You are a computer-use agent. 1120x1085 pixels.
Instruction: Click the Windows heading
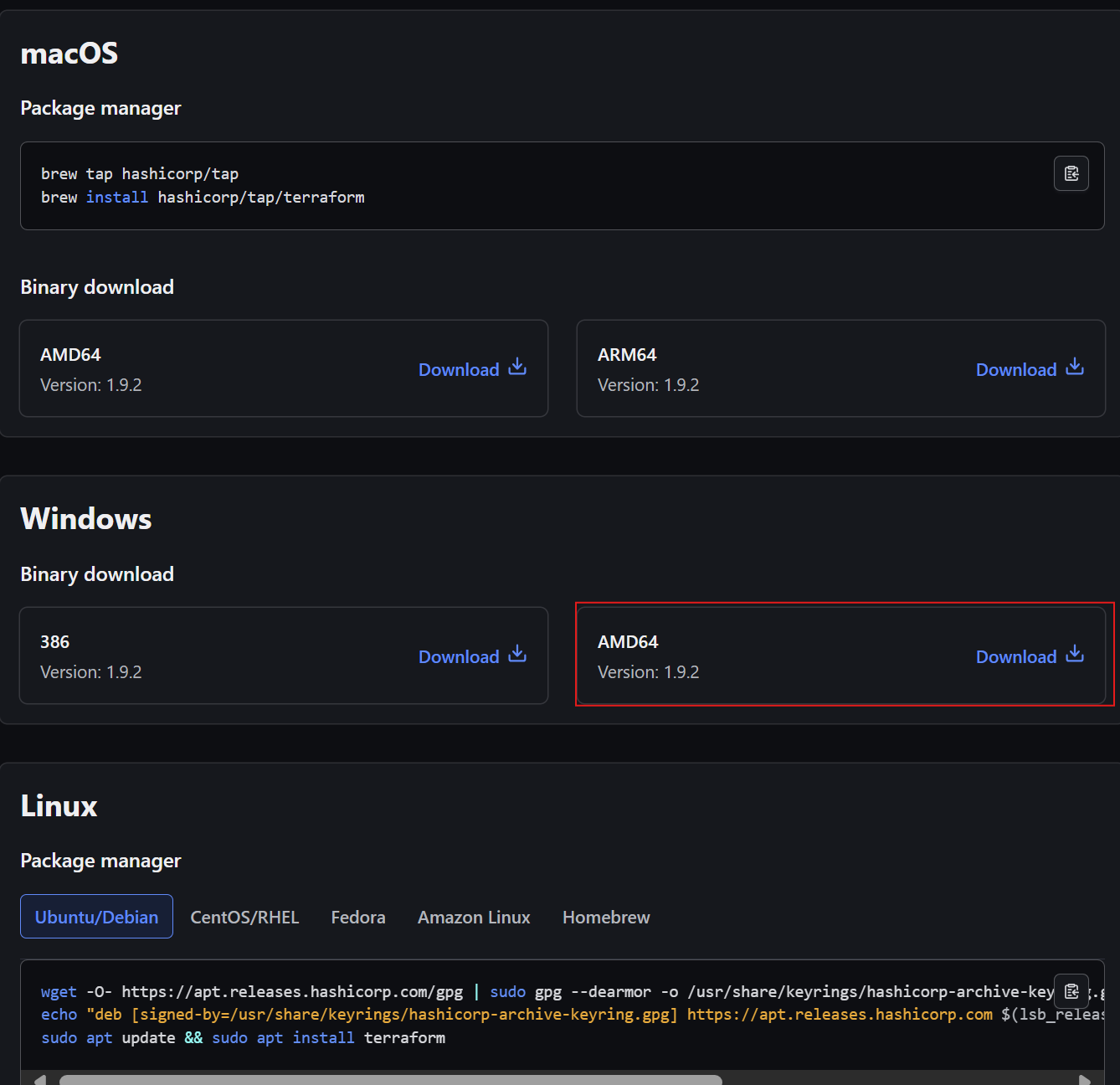pos(86,518)
